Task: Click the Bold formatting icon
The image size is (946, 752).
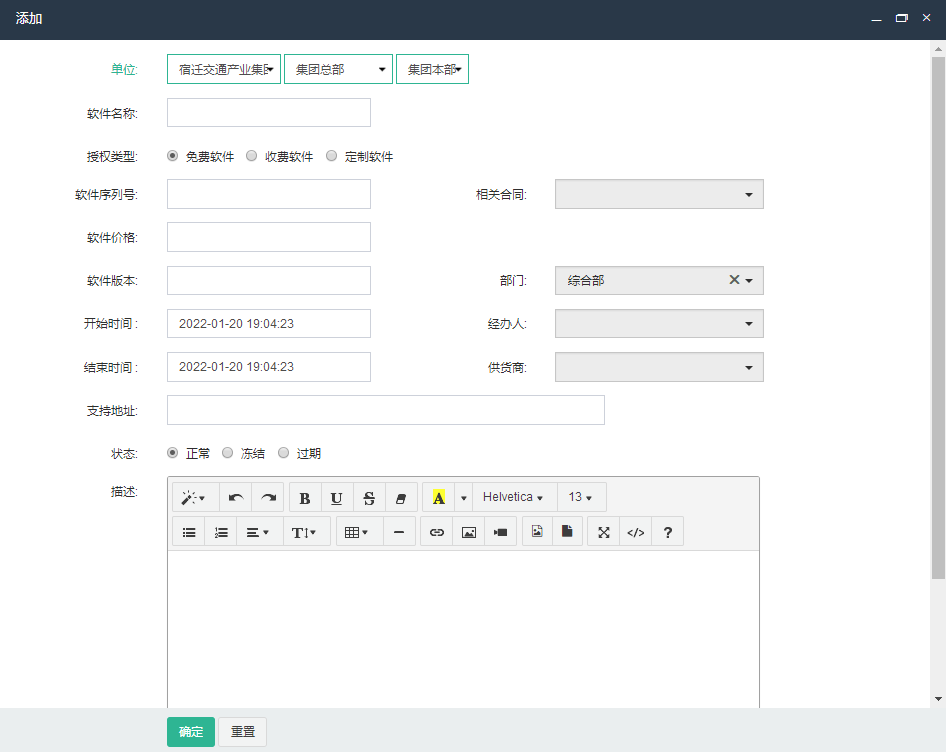Action: click(x=305, y=498)
